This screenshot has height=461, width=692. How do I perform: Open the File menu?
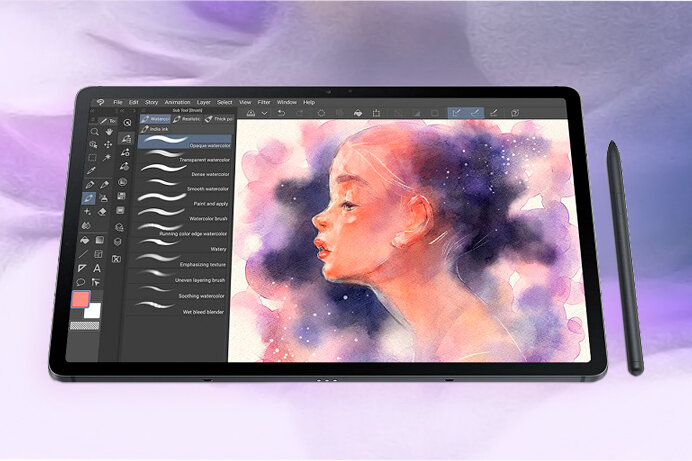tap(117, 102)
